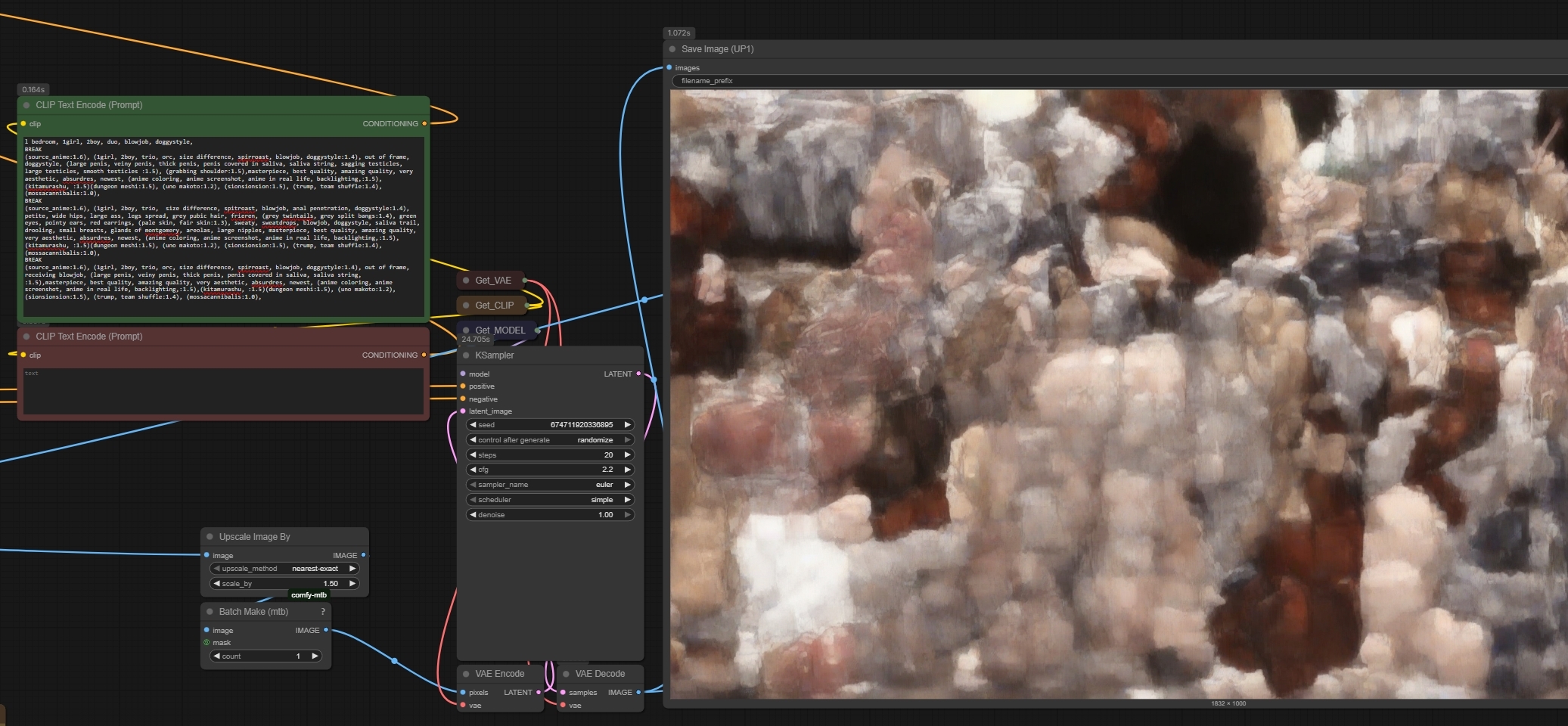Click the comfy-mtb badge above Batch Make
This screenshot has width=1568, height=726.
click(x=309, y=595)
